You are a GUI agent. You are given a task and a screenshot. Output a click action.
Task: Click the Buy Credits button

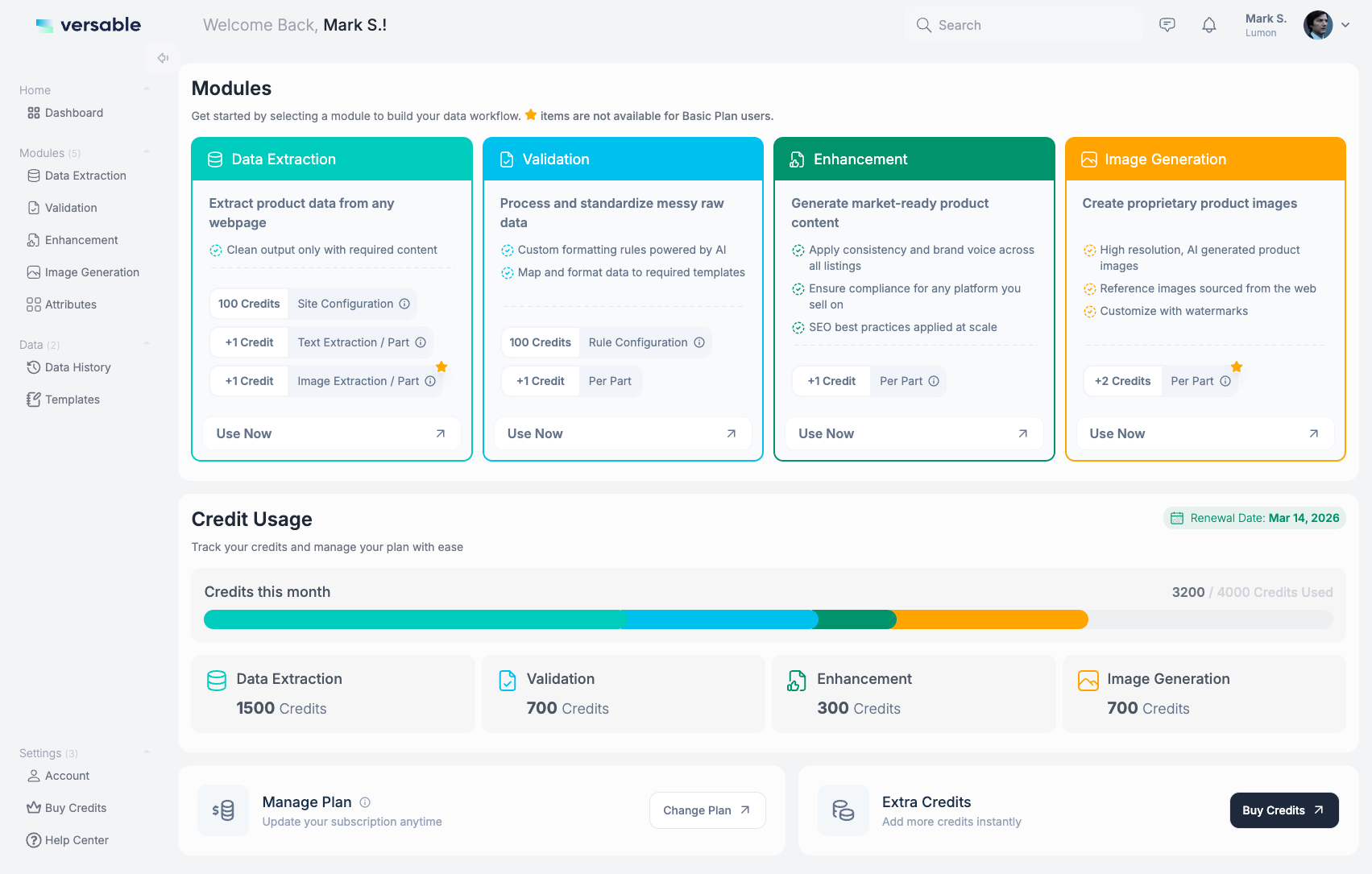(1283, 810)
